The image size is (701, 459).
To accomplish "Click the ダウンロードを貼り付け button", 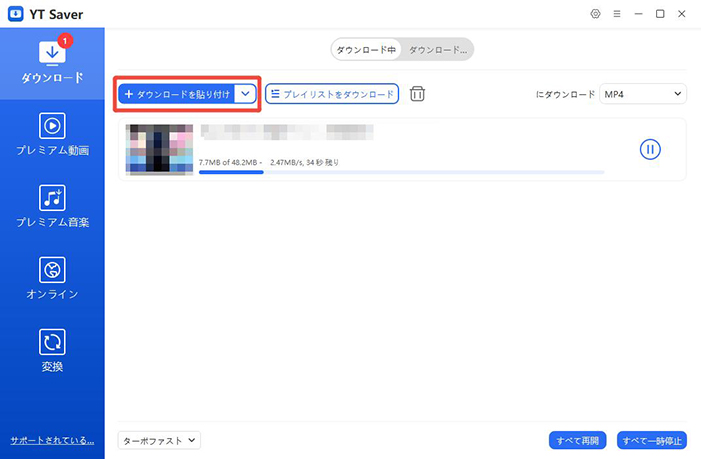I will (x=176, y=94).
